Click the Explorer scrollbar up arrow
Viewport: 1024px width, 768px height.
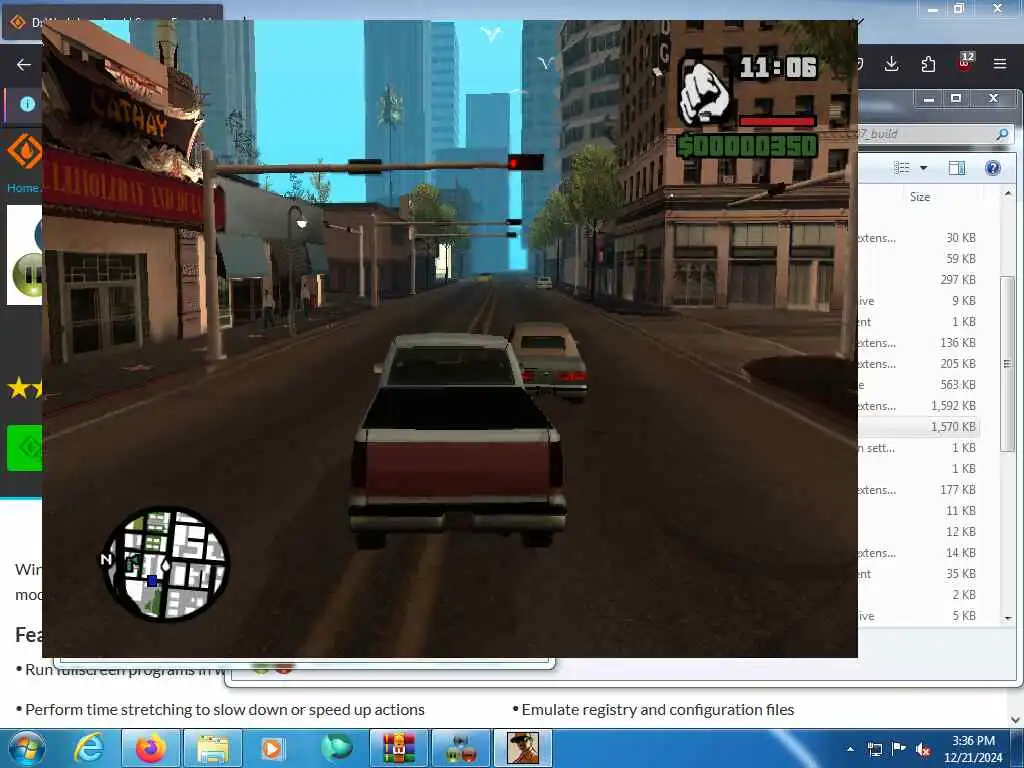tap(1008, 193)
